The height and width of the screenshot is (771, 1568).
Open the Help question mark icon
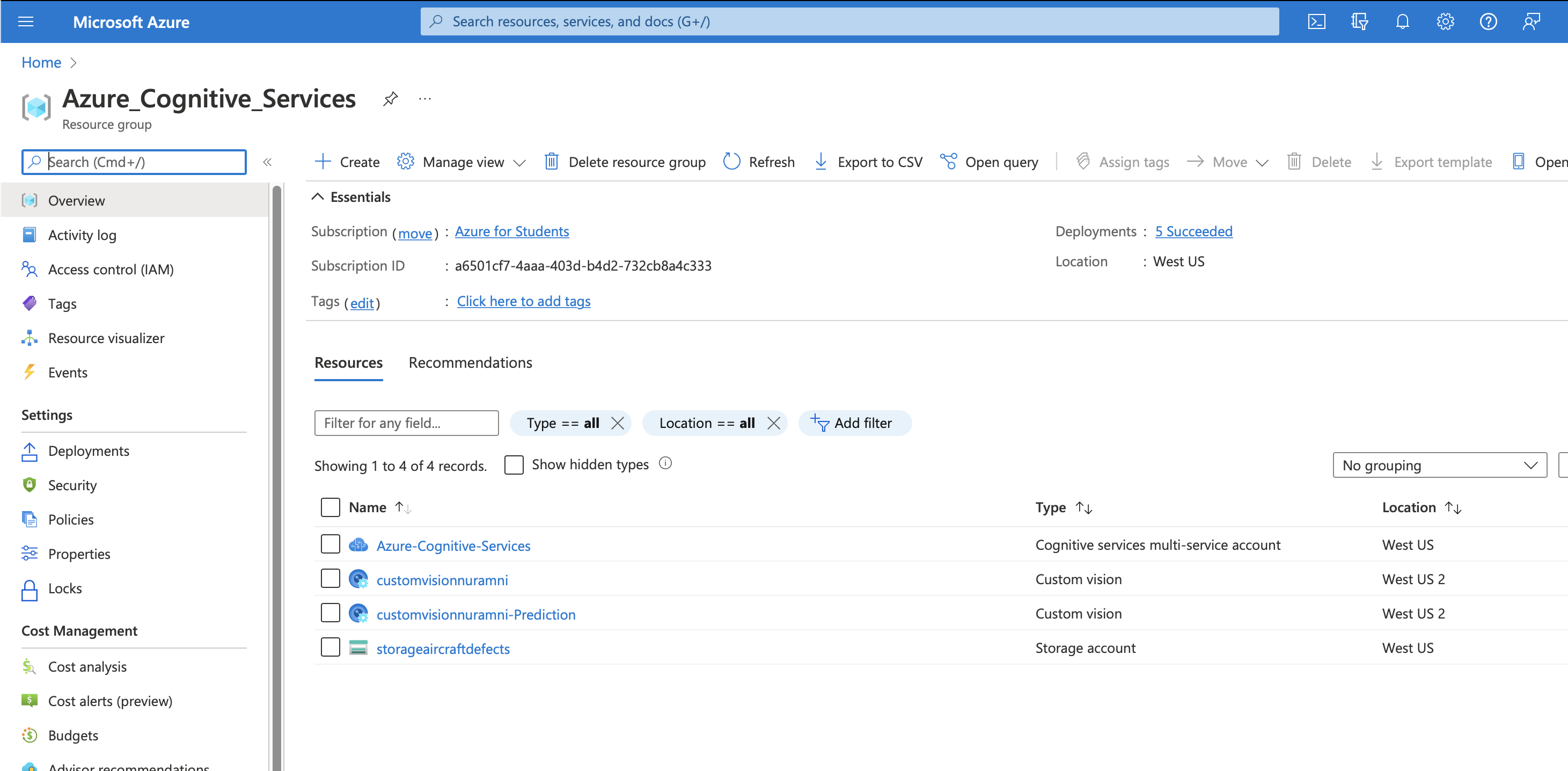point(1488,22)
